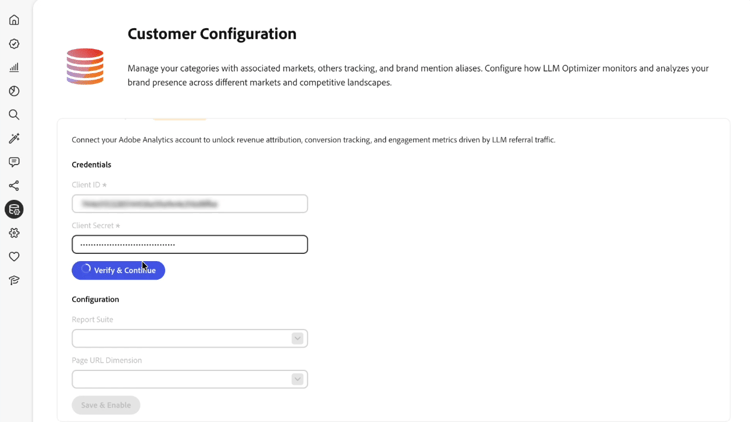Open the bar chart analytics icon
Image resolution: width=750 pixels, height=422 pixels.
pos(14,68)
